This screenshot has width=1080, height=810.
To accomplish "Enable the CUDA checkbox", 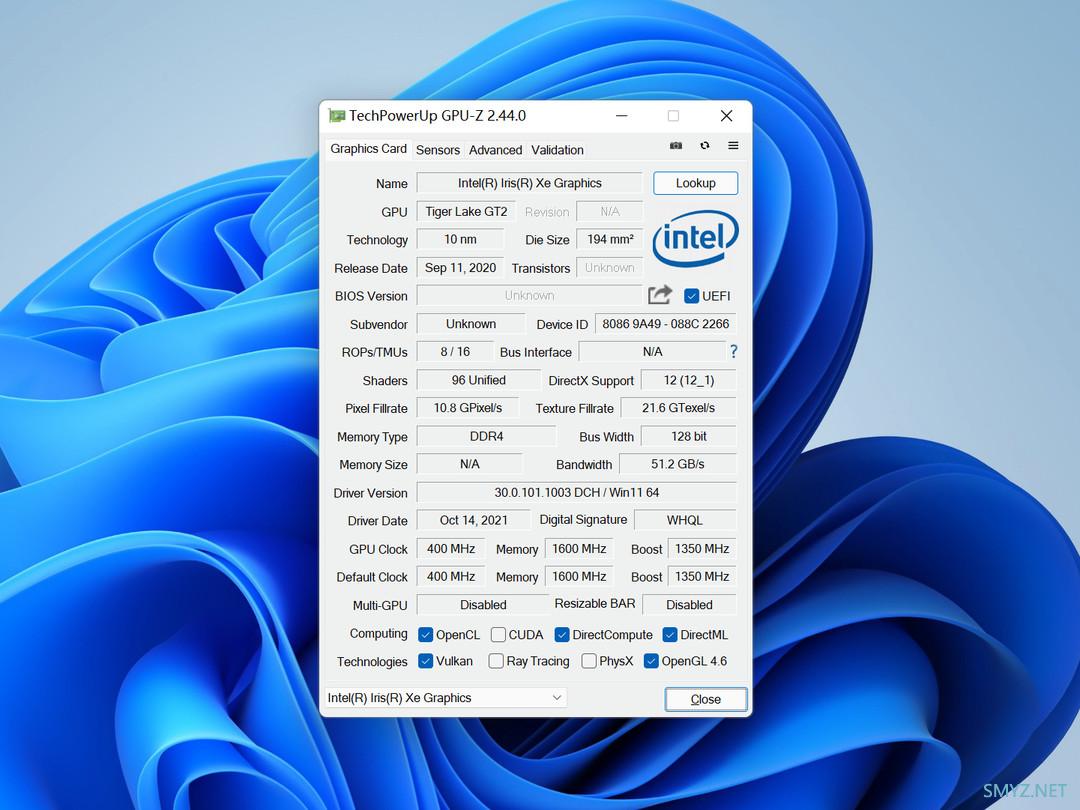I will (x=498, y=635).
